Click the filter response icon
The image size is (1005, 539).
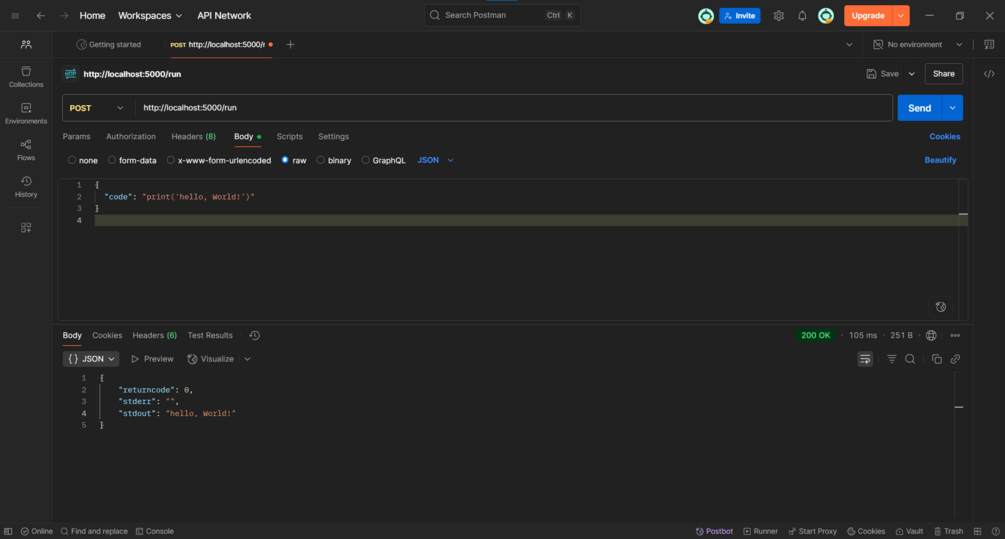[x=892, y=359]
